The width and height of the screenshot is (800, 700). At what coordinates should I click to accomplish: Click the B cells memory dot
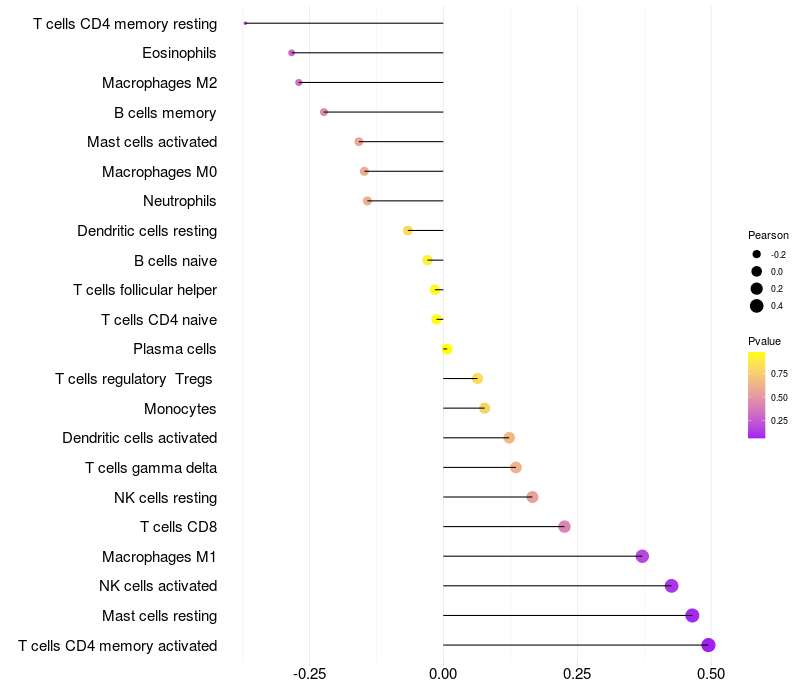[324, 112]
